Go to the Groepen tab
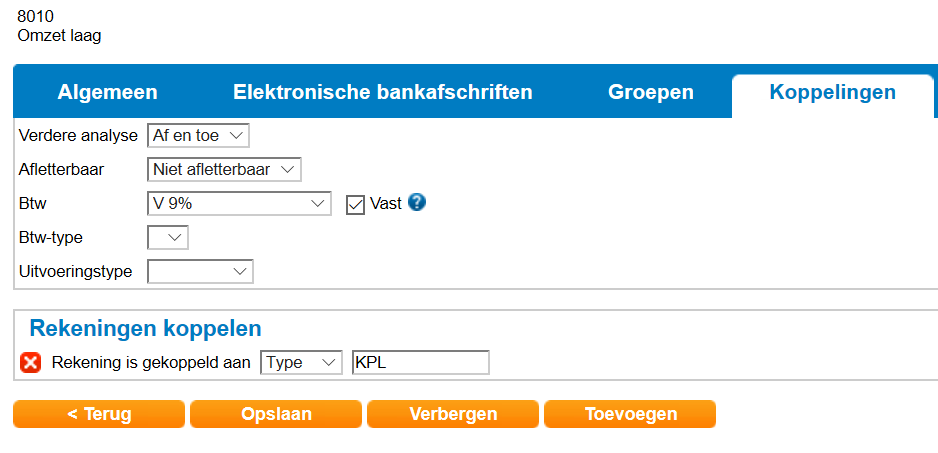938x453 pixels. coord(651,93)
